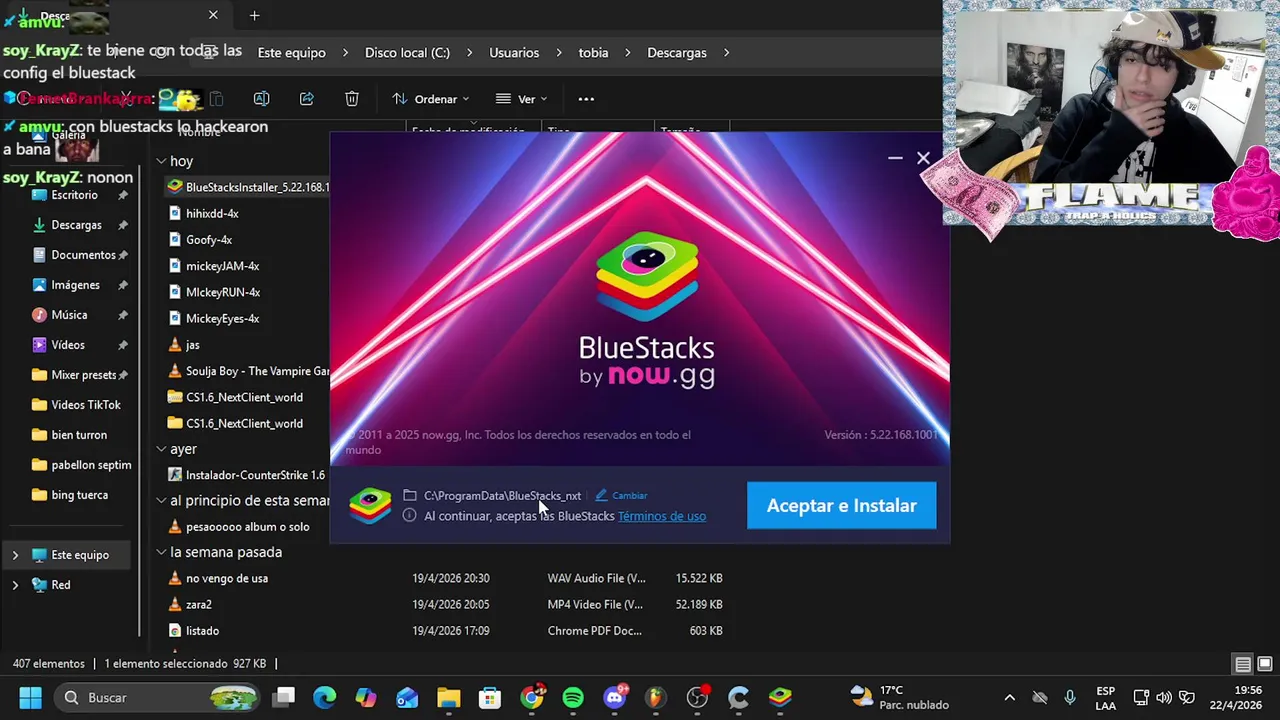Collapse the hoy group
The image size is (1280, 720).
pos(161,161)
